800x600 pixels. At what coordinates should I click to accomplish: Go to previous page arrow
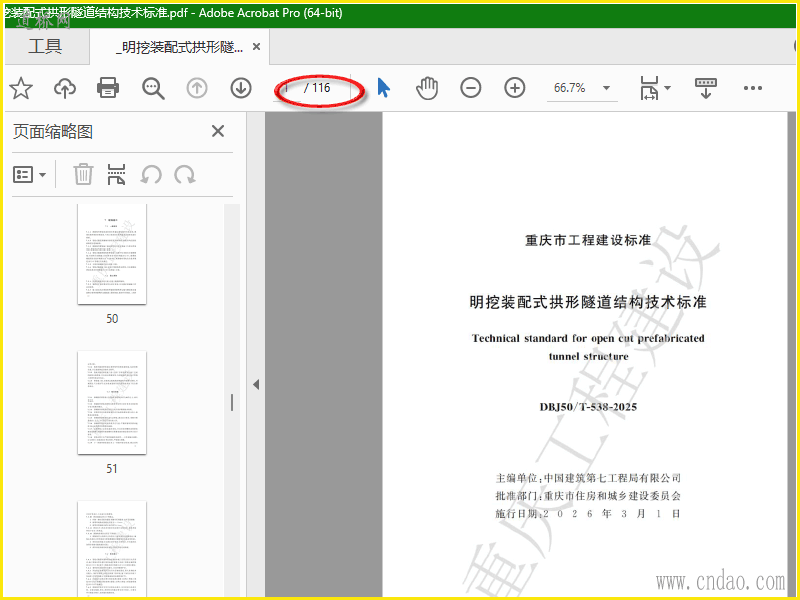tap(197, 88)
